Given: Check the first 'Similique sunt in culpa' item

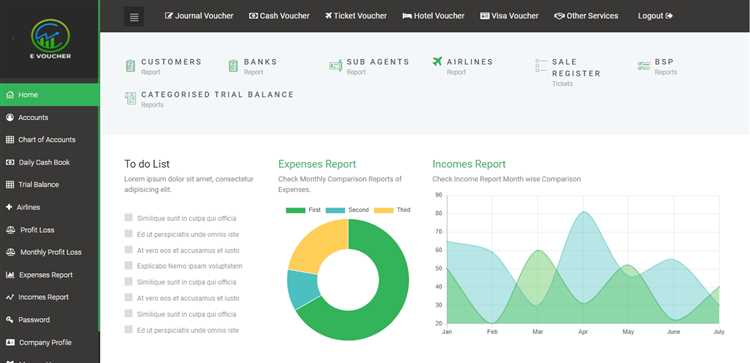Looking at the screenshot, I should [x=128, y=218].
